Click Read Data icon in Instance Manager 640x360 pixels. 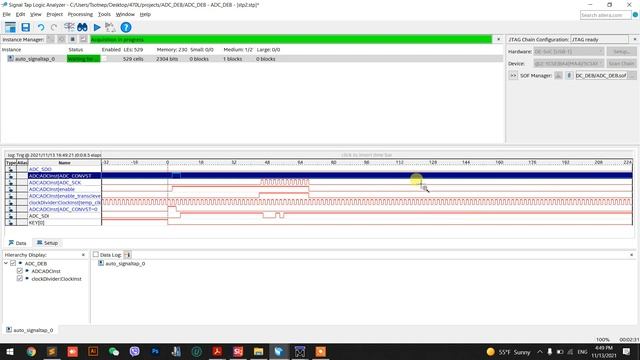pos(83,39)
